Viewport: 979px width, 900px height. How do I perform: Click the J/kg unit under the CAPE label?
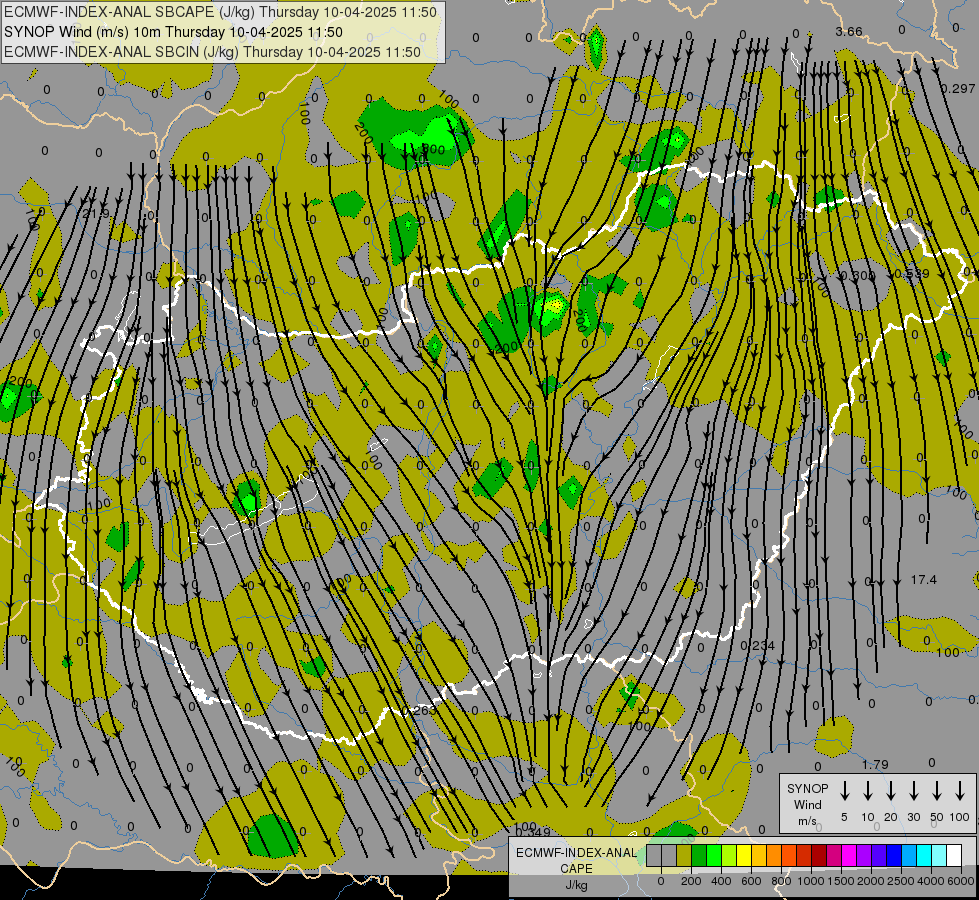[x=576, y=884]
